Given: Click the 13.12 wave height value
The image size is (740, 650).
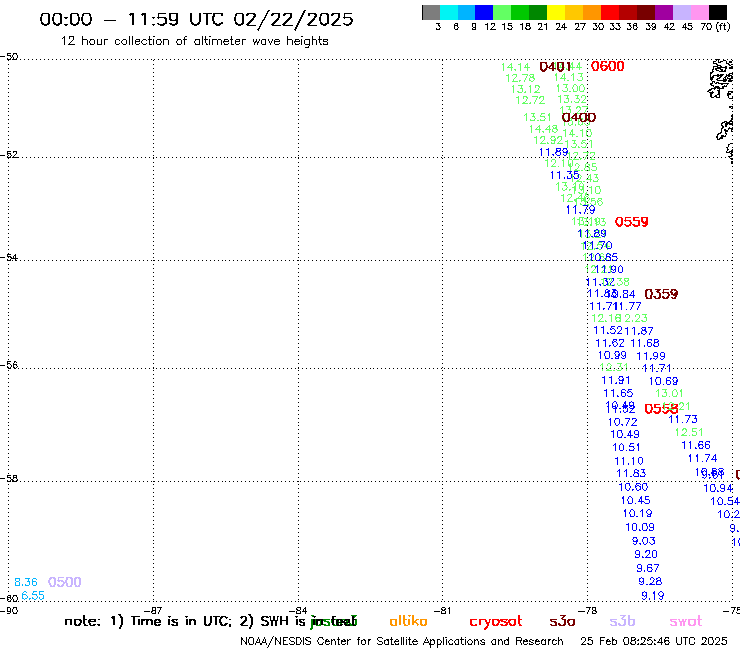Looking at the screenshot, I should pyautogui.click(x=526, y=89).
